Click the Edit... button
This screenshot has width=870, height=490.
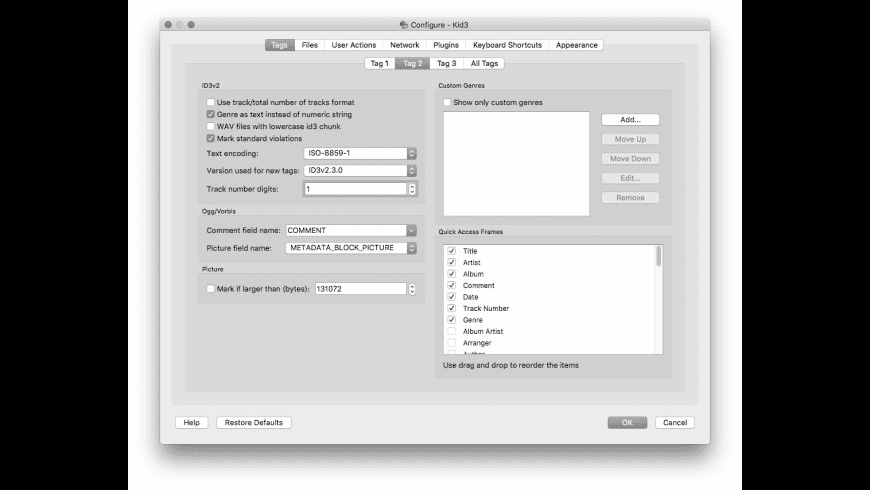630,178
